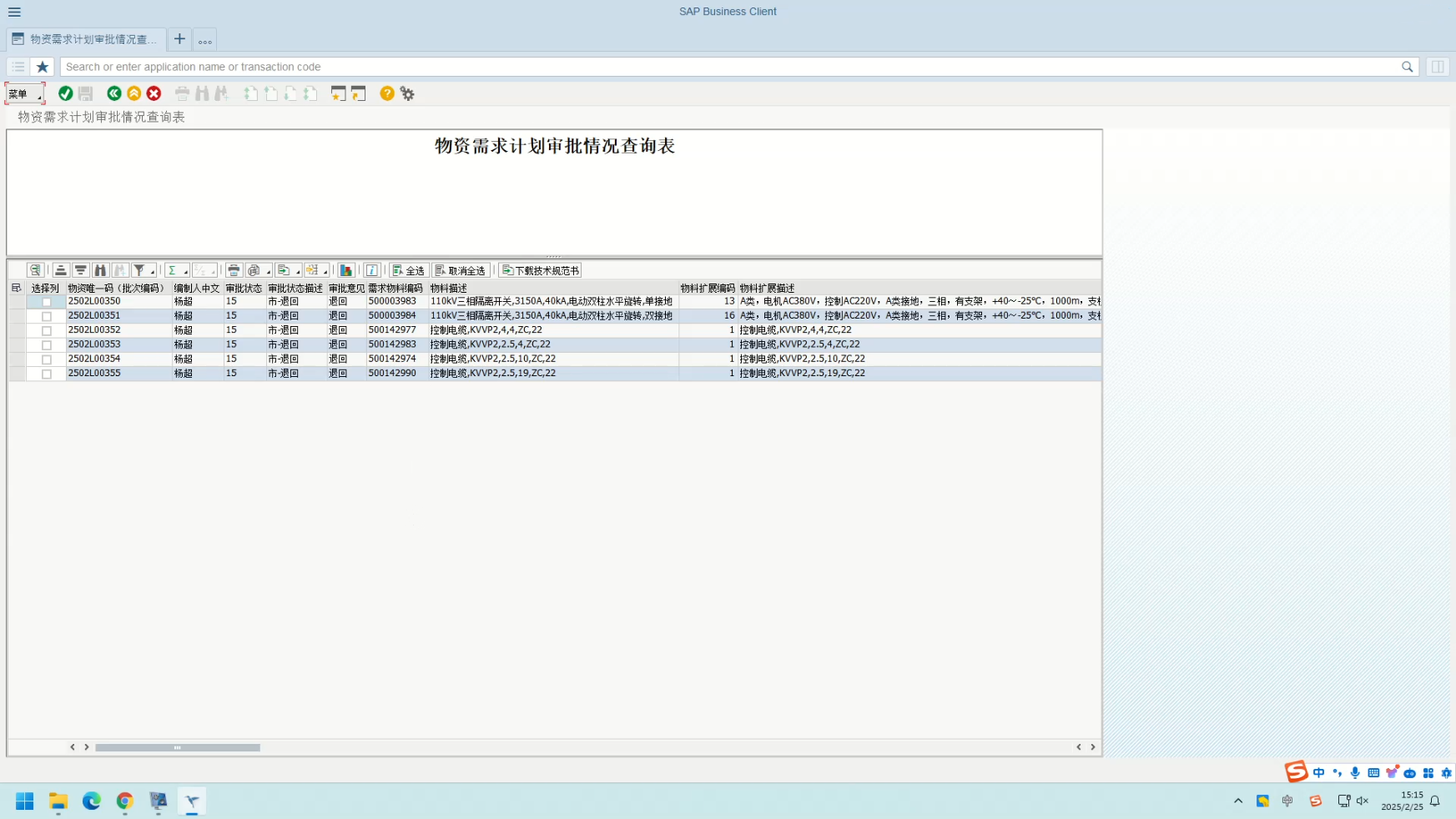Select checkbox for row 2502L00355
1456x819 pixels.
[x=47, y=374]
